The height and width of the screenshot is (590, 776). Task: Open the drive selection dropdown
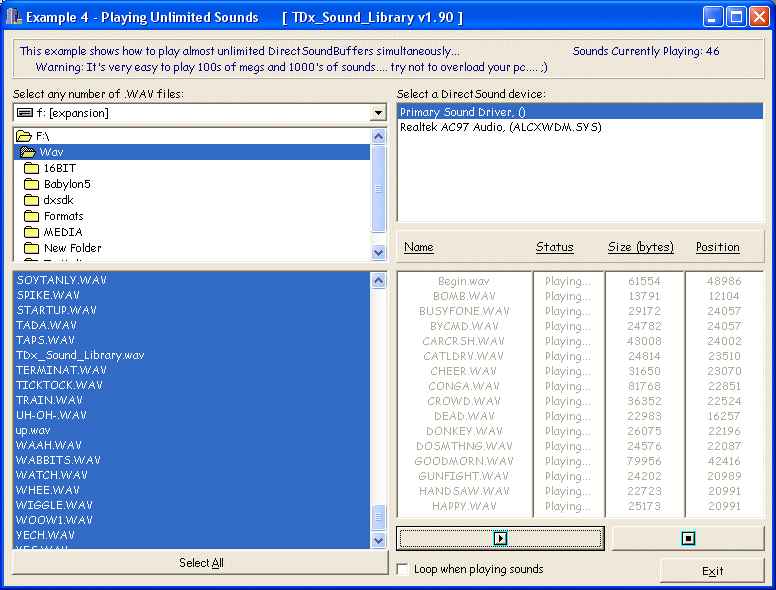tap(378, 113)
